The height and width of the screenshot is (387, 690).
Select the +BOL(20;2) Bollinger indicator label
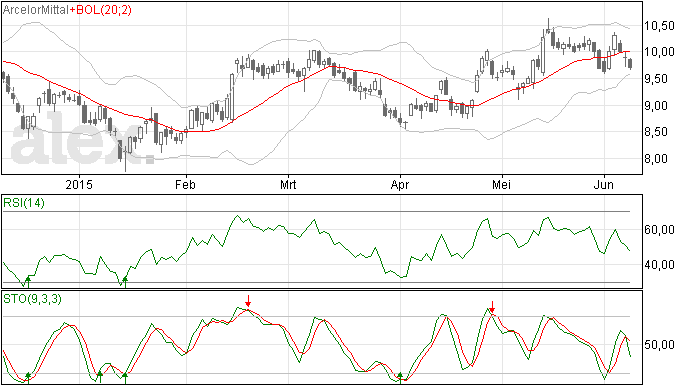(x=101, y=10)
